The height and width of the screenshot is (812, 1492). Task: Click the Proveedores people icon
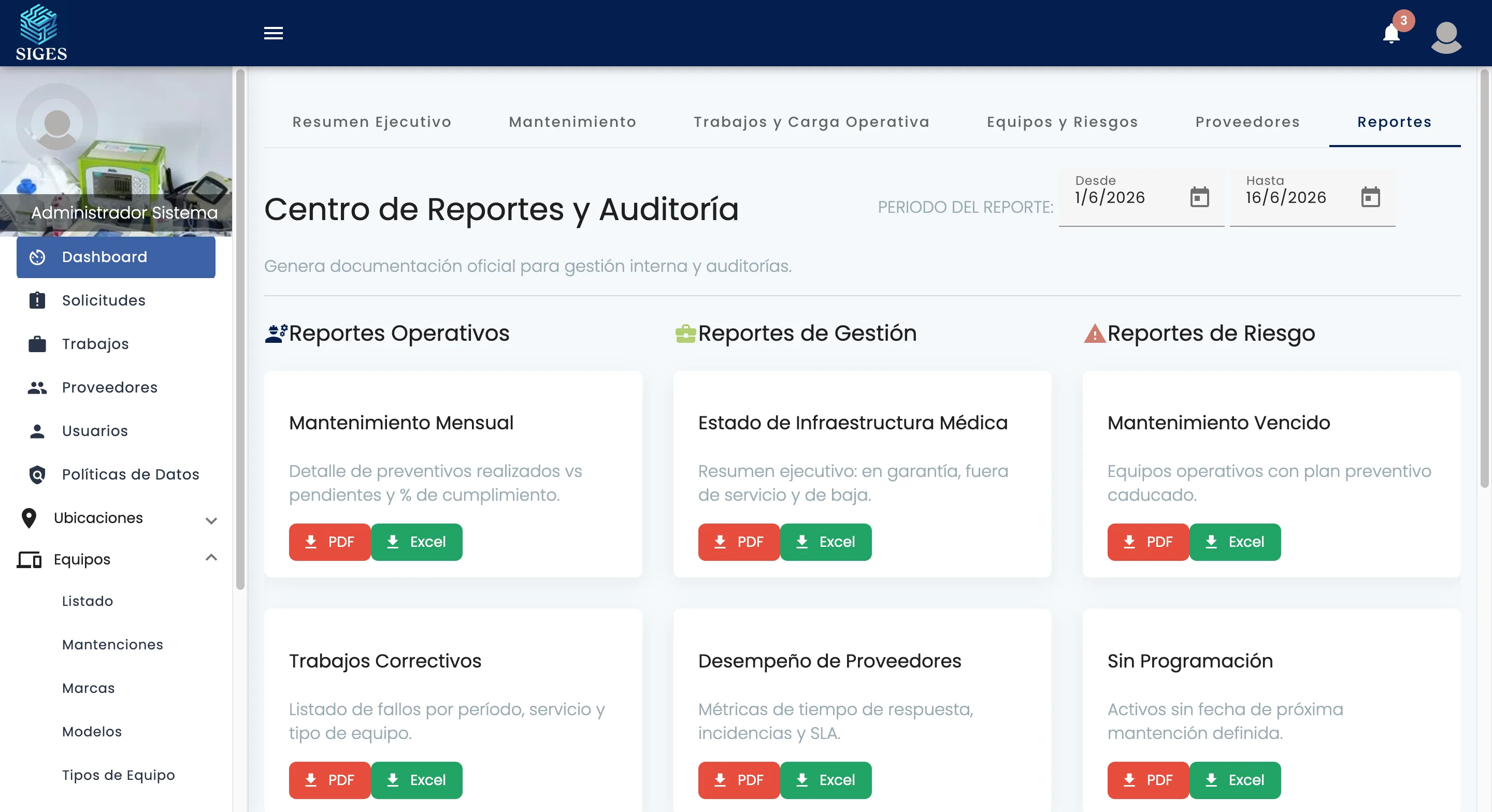37,387
